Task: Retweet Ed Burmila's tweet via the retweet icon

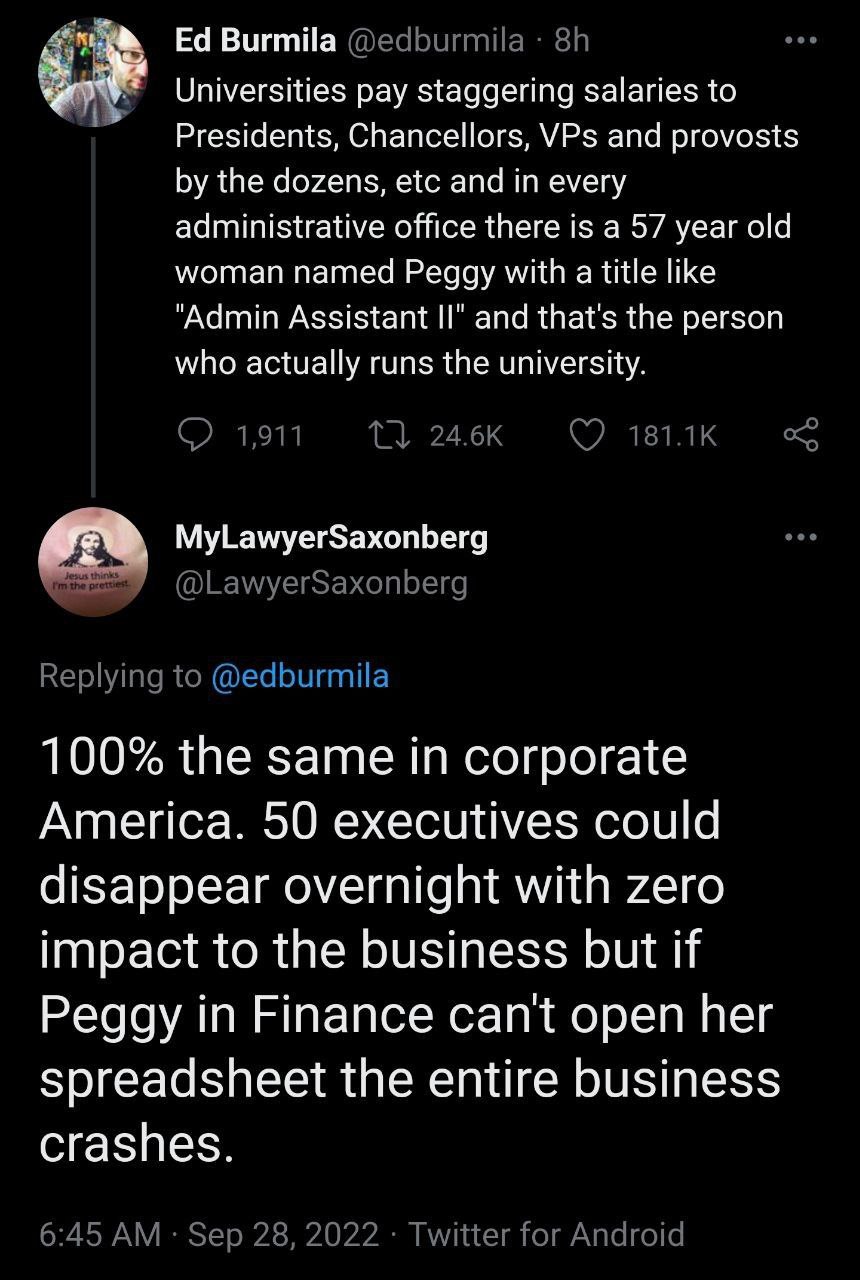Action: [x=382, y=434]
